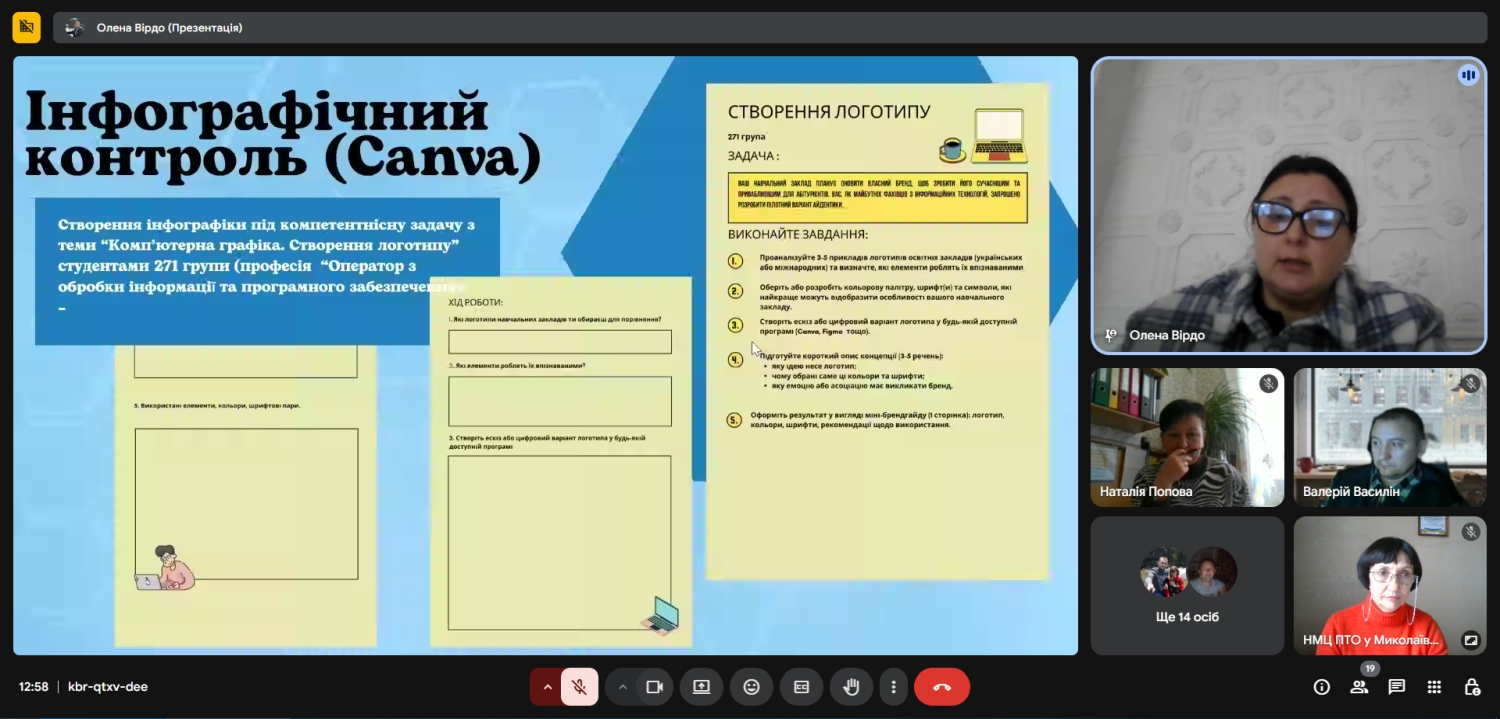Select Наталія Попова video tile
Image resolution: width=1500 pixels, height=719 pixels.
[1187, 437]
